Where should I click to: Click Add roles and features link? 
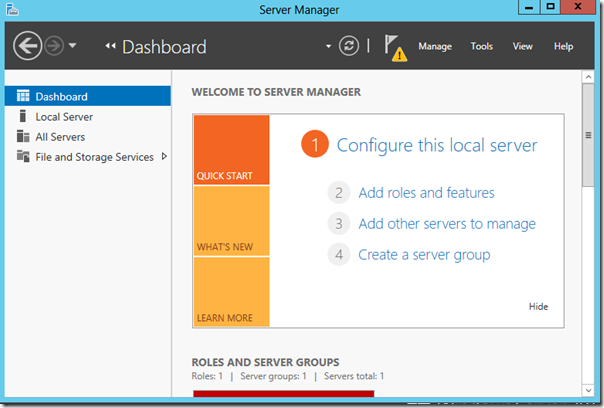426,193
